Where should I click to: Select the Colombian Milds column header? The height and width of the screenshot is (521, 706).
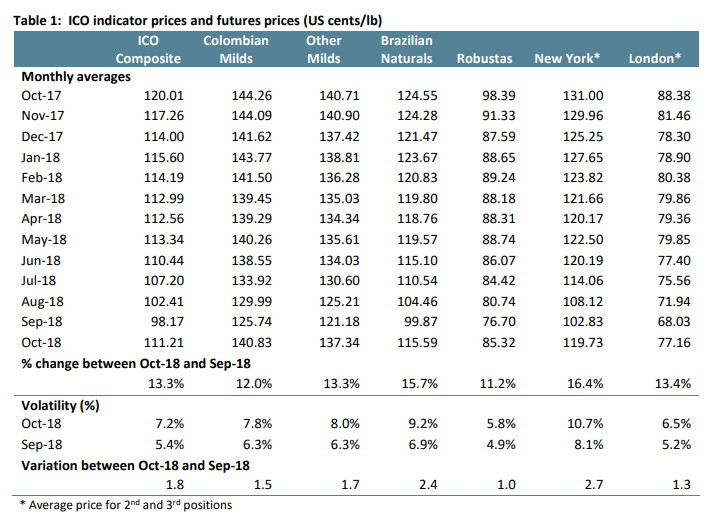236,49
